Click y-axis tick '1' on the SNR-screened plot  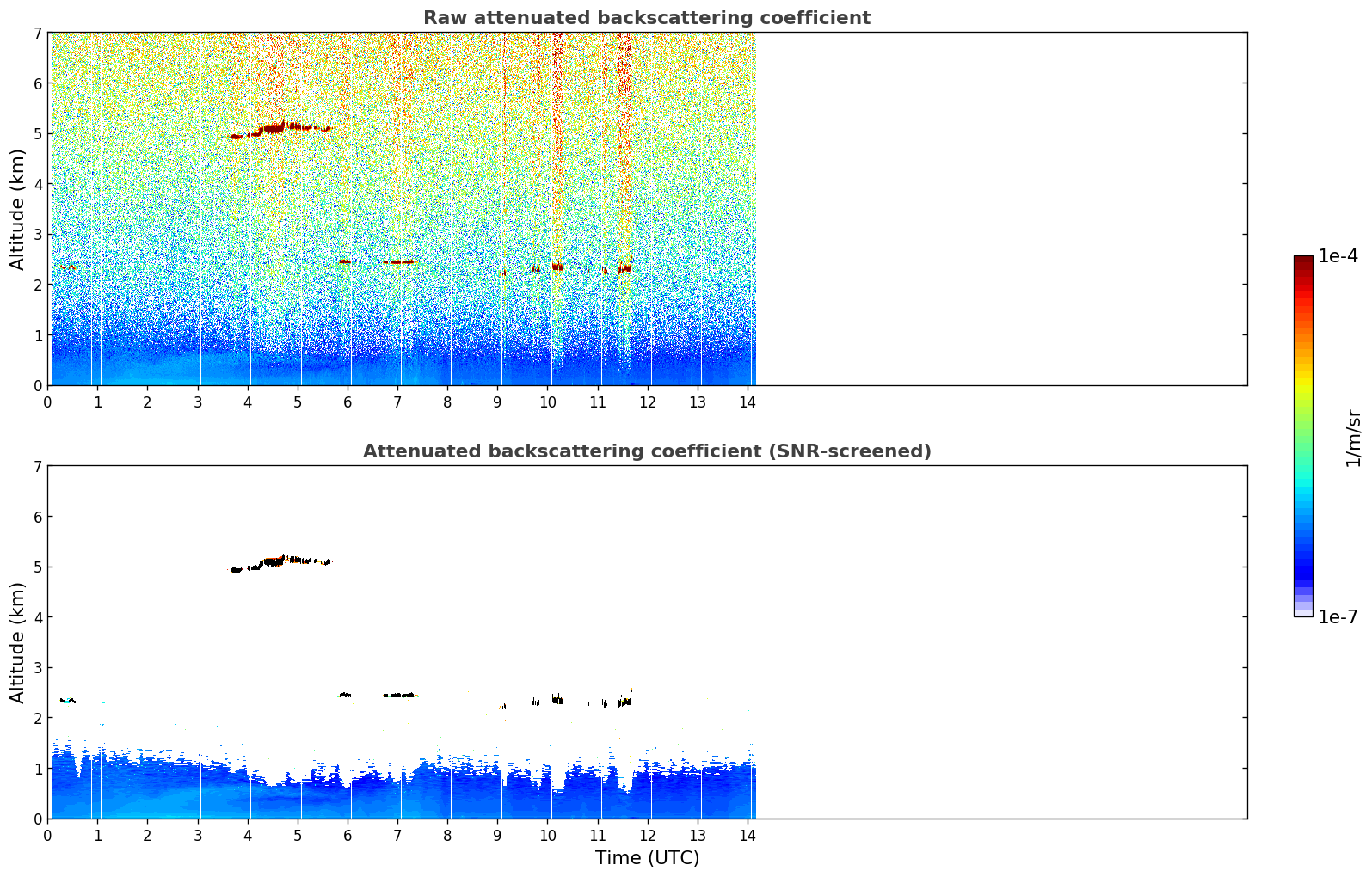(x=37, y=769)
